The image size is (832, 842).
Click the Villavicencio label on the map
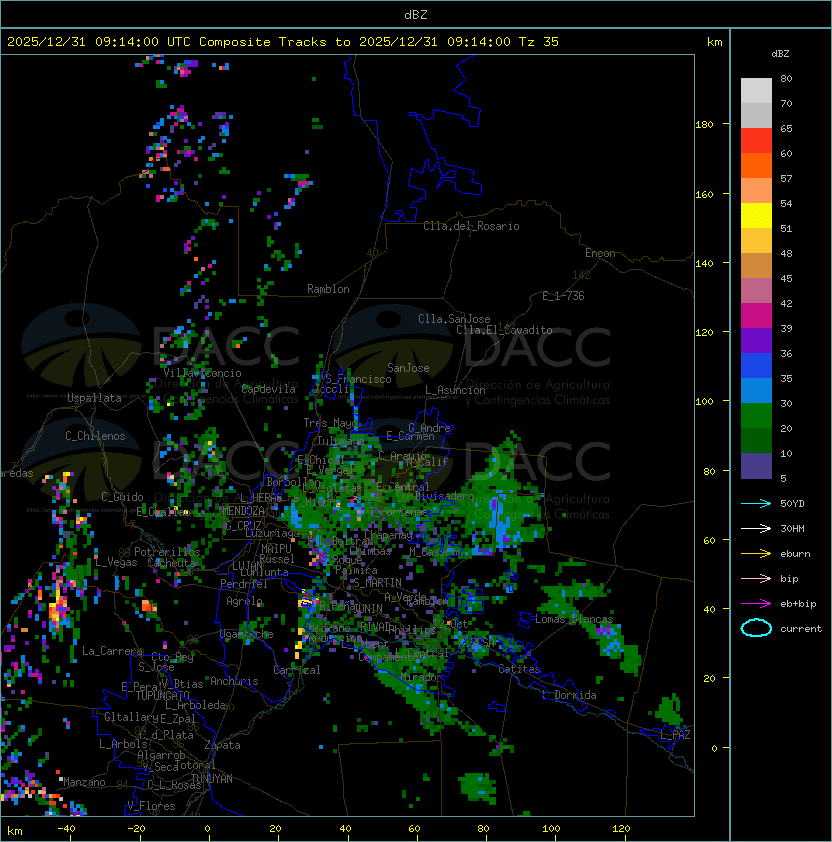202,373
